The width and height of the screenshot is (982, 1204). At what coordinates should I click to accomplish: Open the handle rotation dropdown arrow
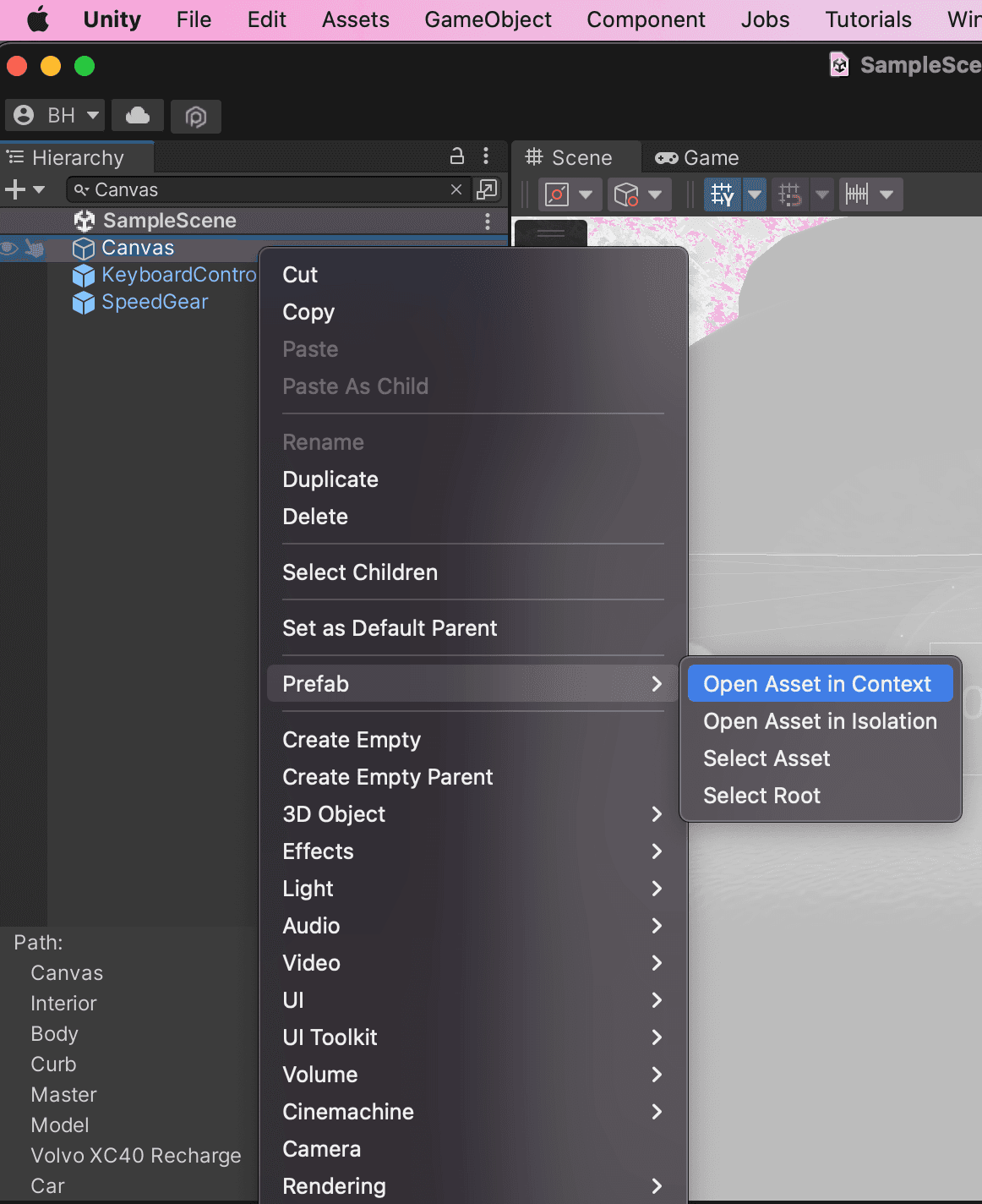(x=655, y=194)
